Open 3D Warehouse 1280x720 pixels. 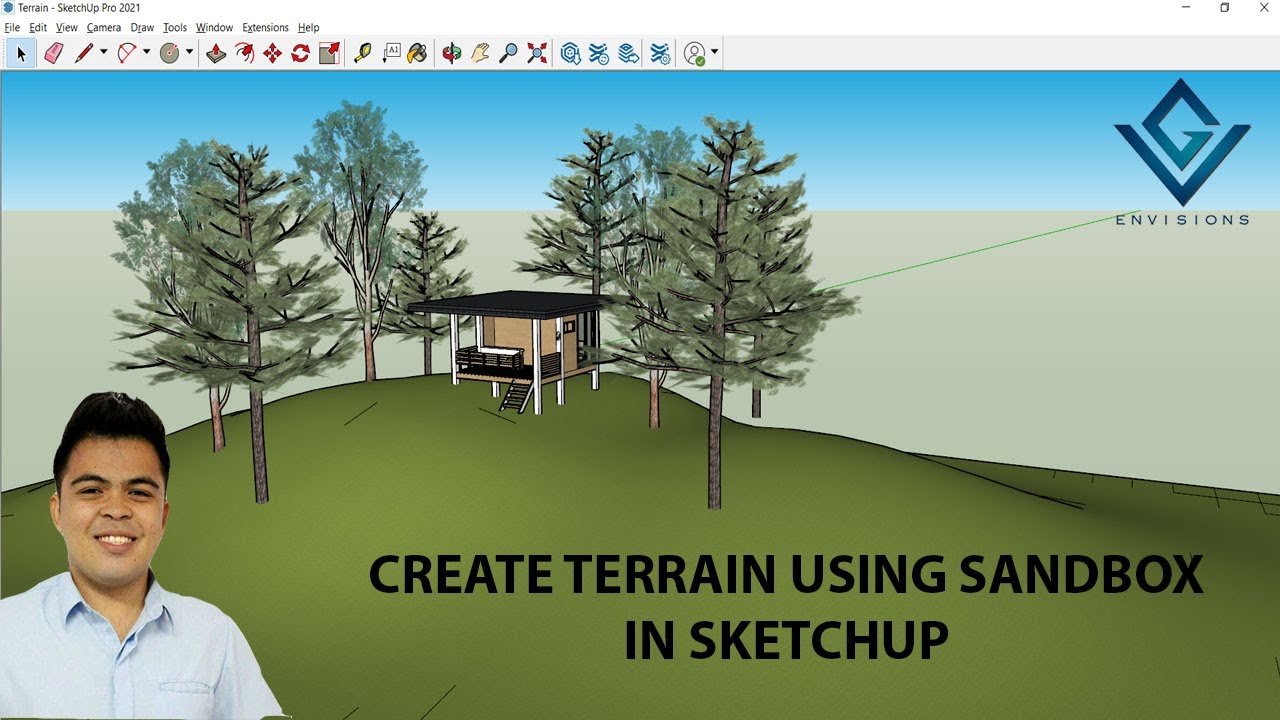coord(571,53)
